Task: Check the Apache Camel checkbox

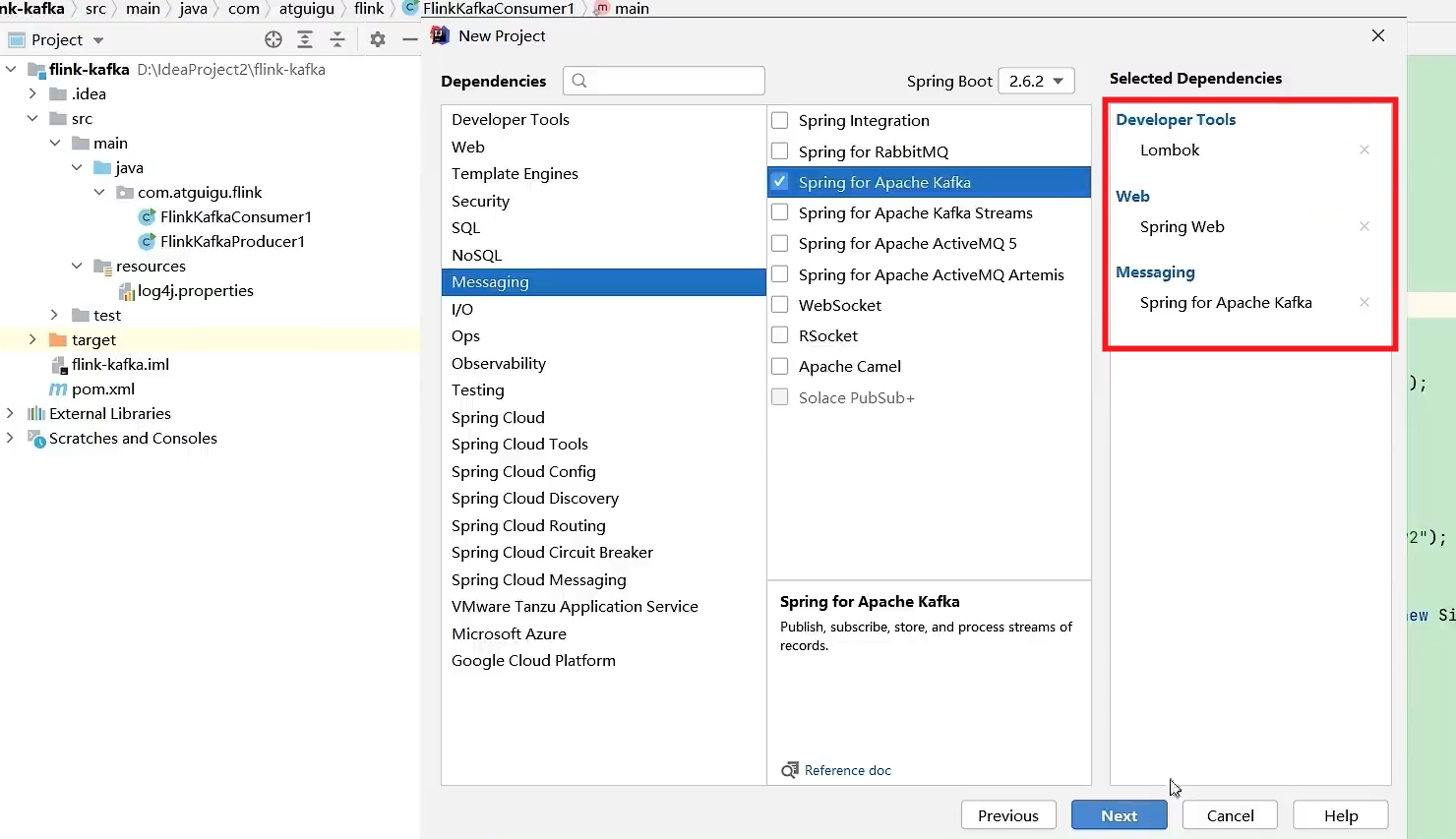Action: click(780, 366)
